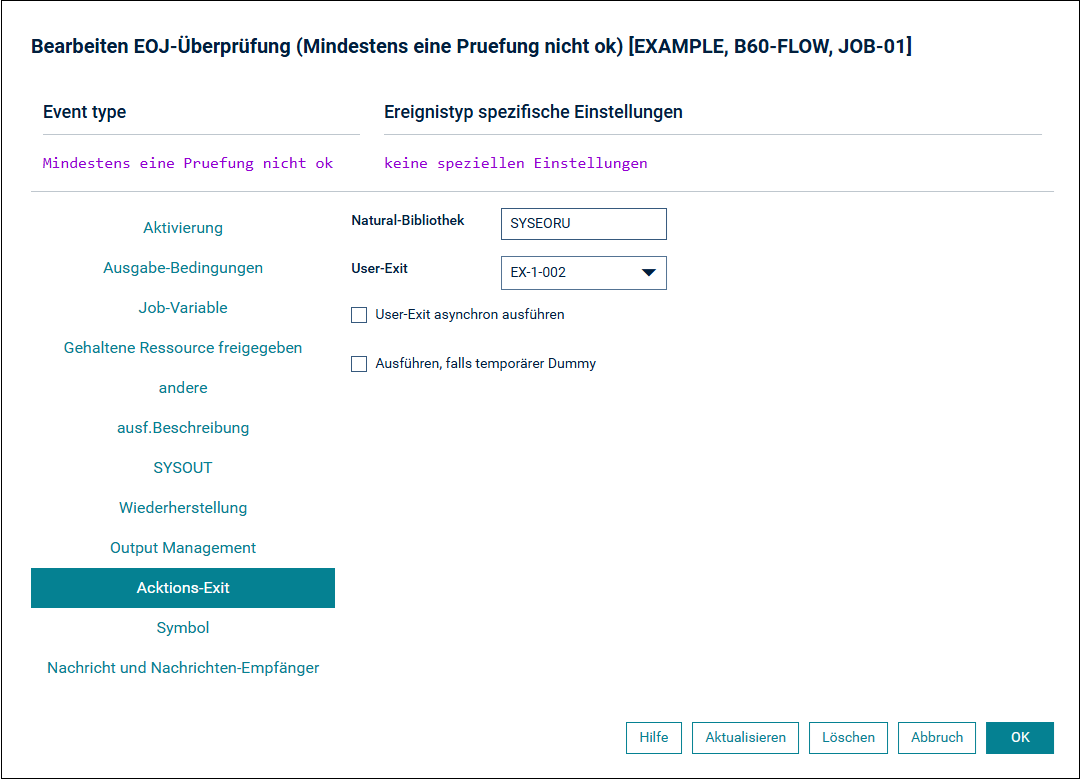
Task: Click the Aktualisieren button
Action: pyautogui.click(x=745, y=738)
